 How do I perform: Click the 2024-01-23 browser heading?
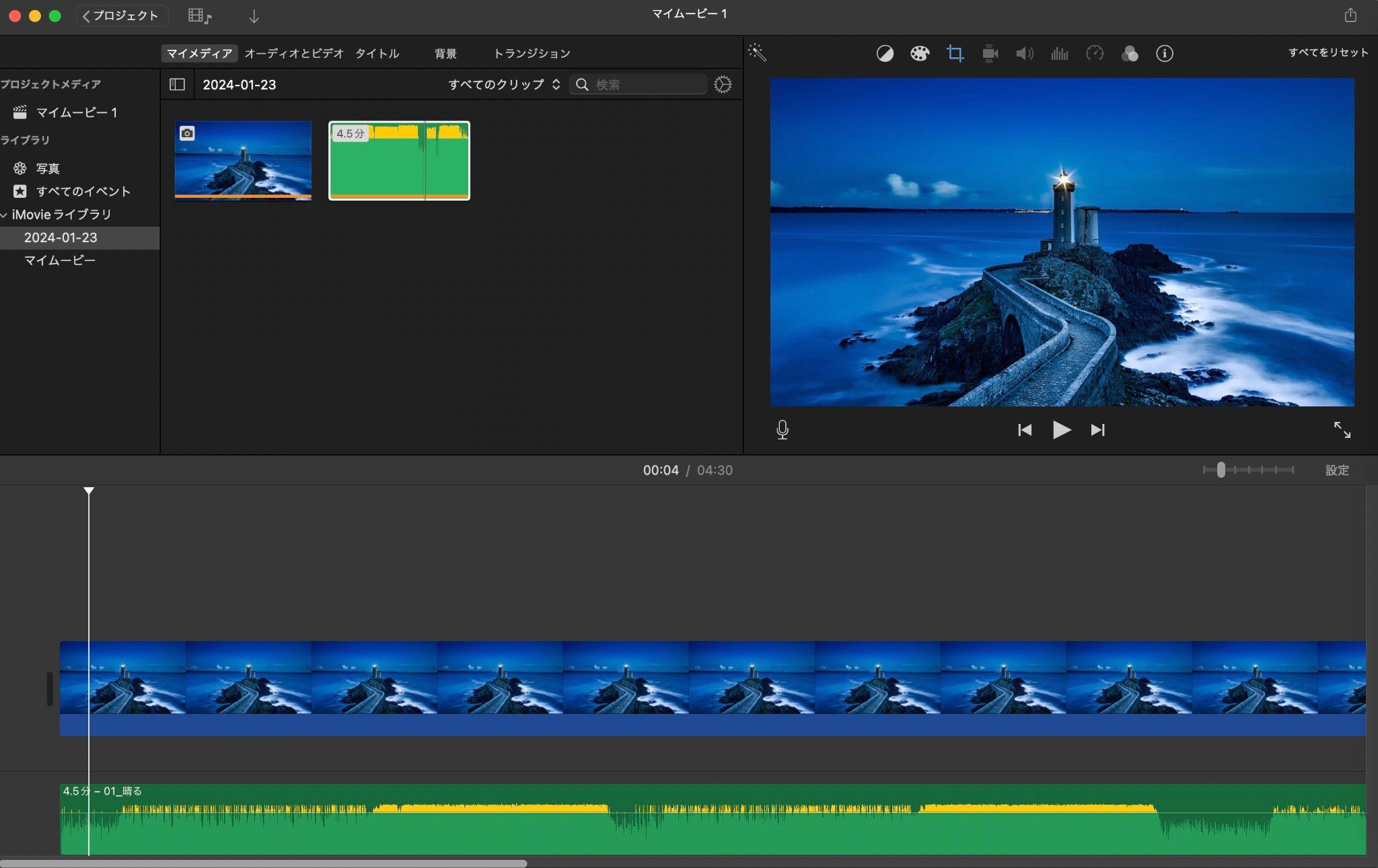point(239,84)
